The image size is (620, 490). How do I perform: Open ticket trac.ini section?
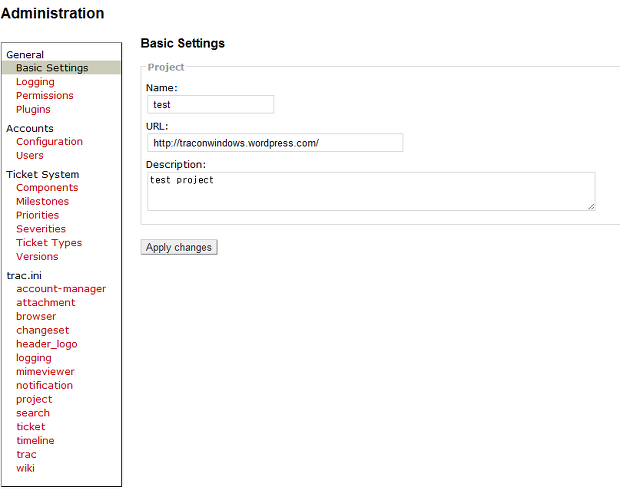coord(31,427)
